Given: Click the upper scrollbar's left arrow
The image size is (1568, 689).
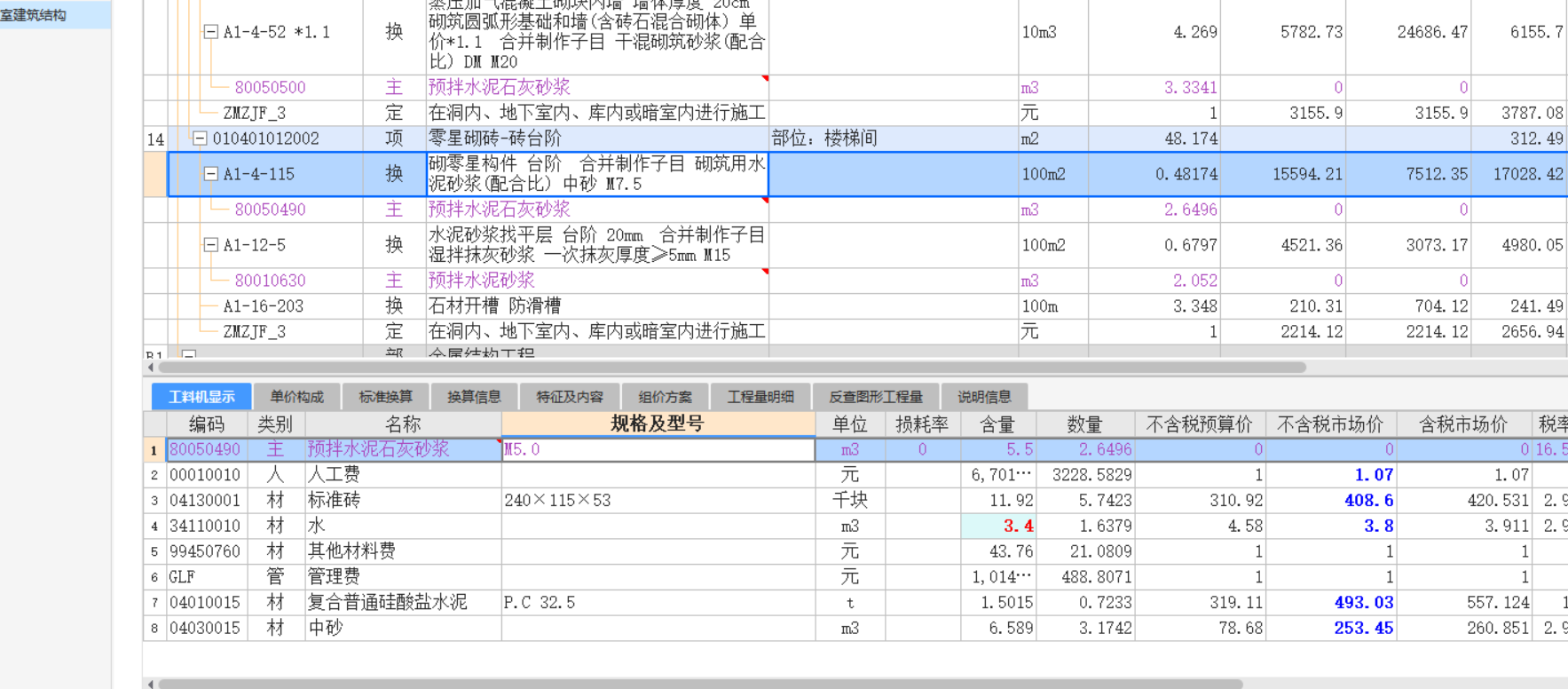Looking at the screenshot, I should click(150, 368).
